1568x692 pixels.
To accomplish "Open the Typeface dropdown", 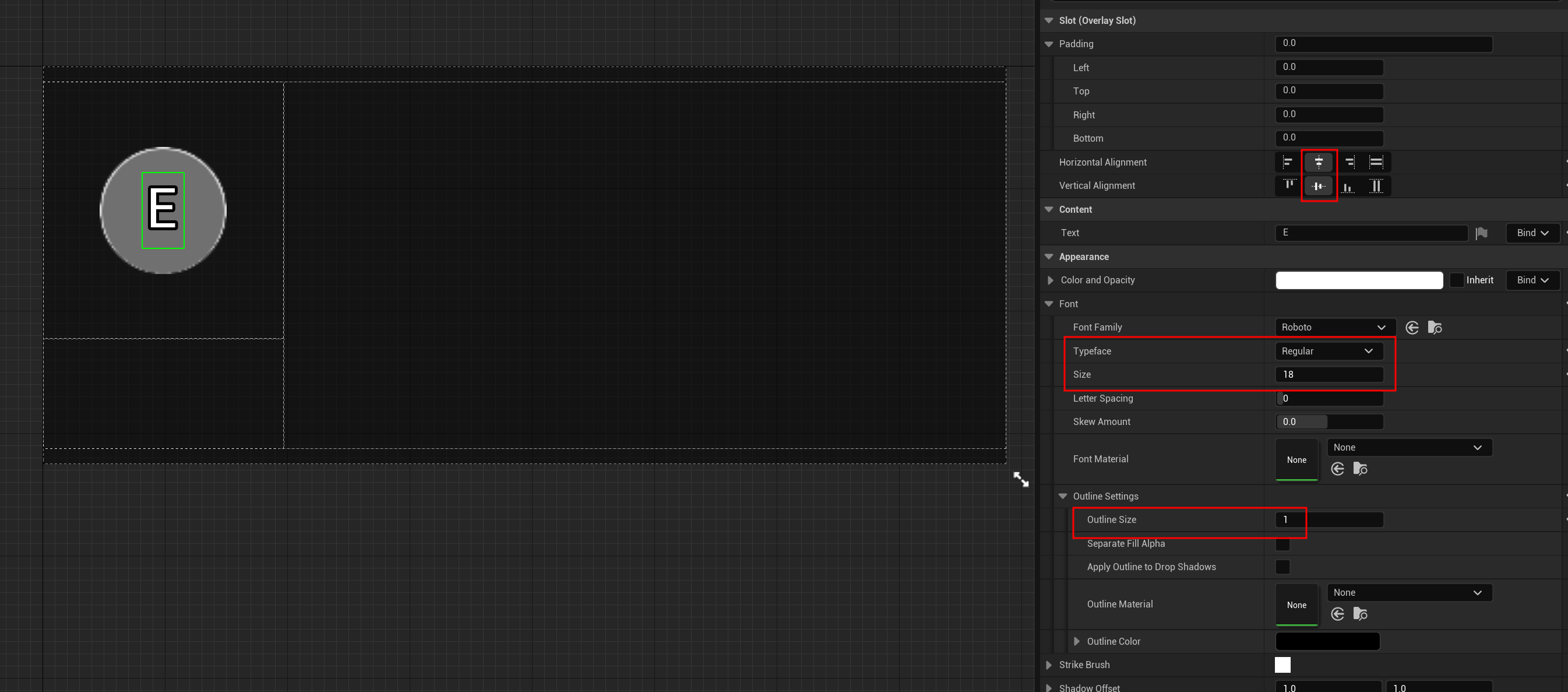I will click(1328, 352).
